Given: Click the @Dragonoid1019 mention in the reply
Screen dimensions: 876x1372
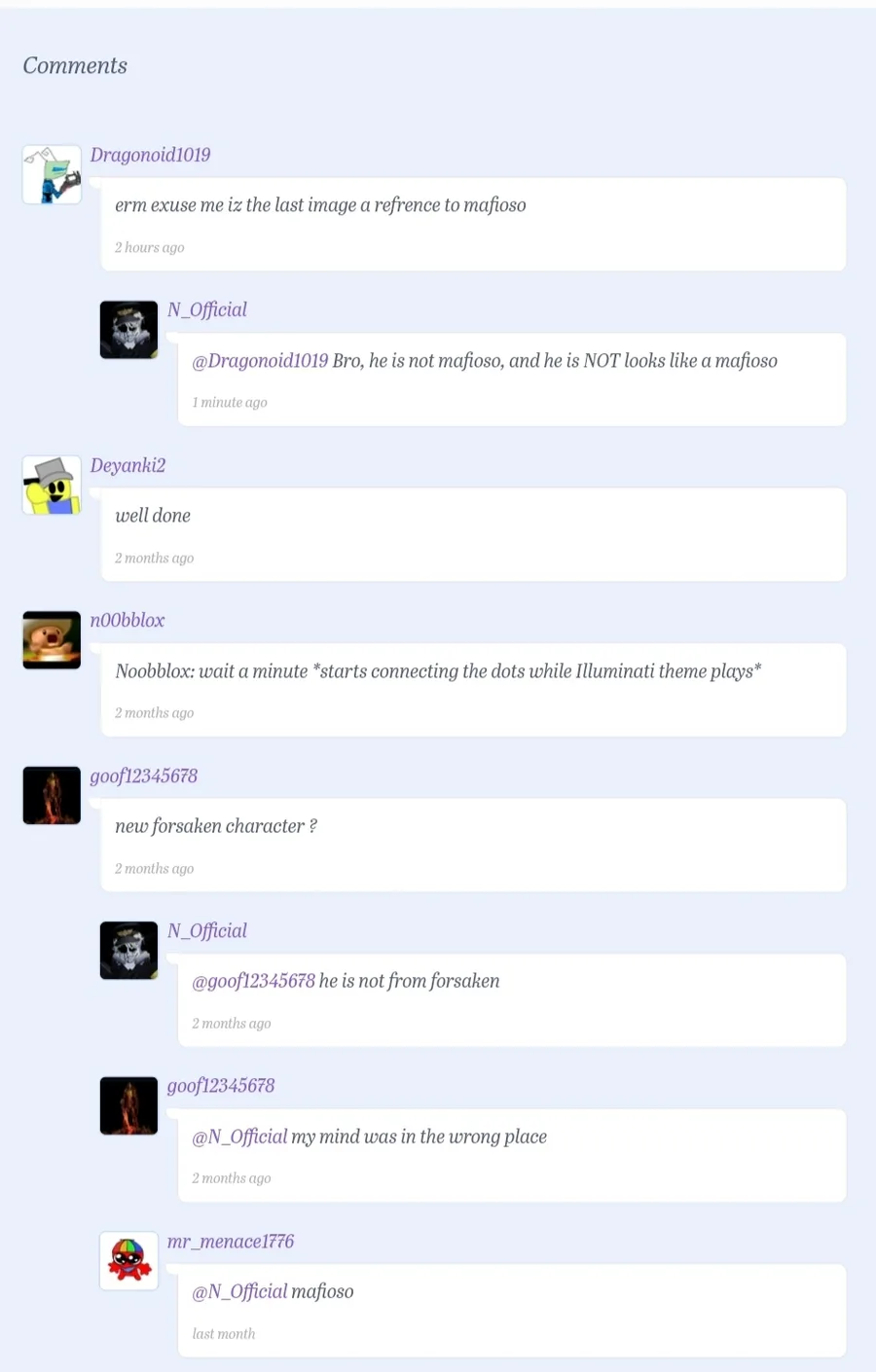Looking at the screenshot, I should pyautogui.click(x=260, y=361).
